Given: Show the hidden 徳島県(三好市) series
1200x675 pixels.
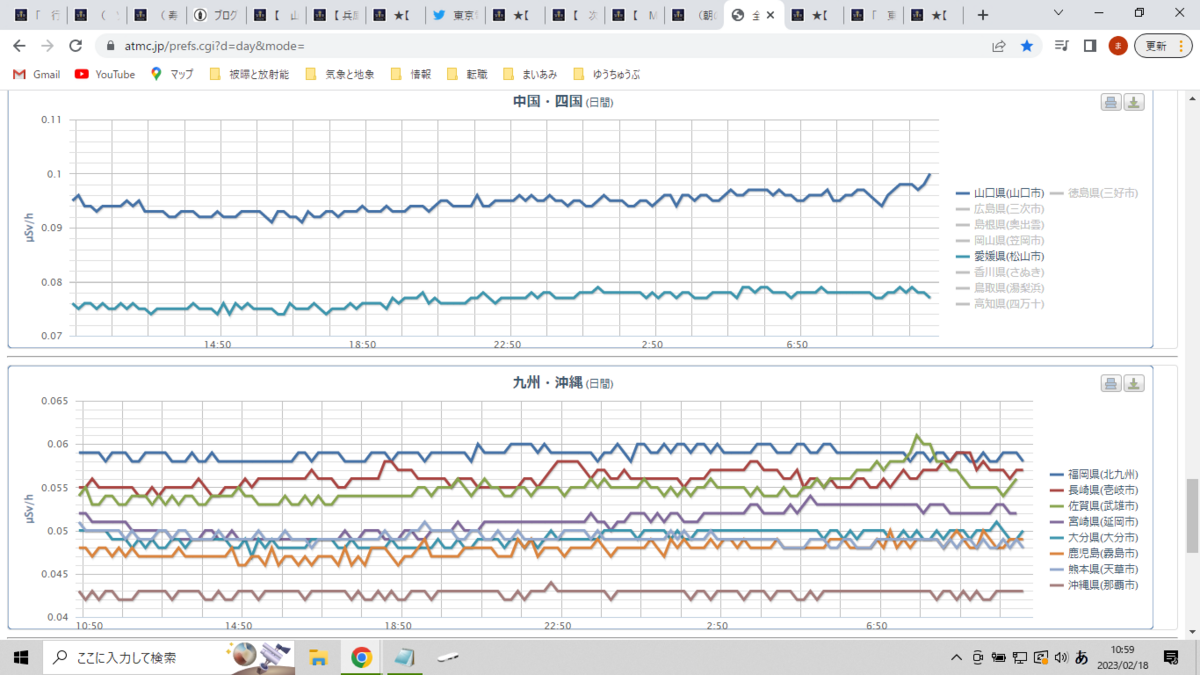Looking at the screenshot, I should [1094, 193].
